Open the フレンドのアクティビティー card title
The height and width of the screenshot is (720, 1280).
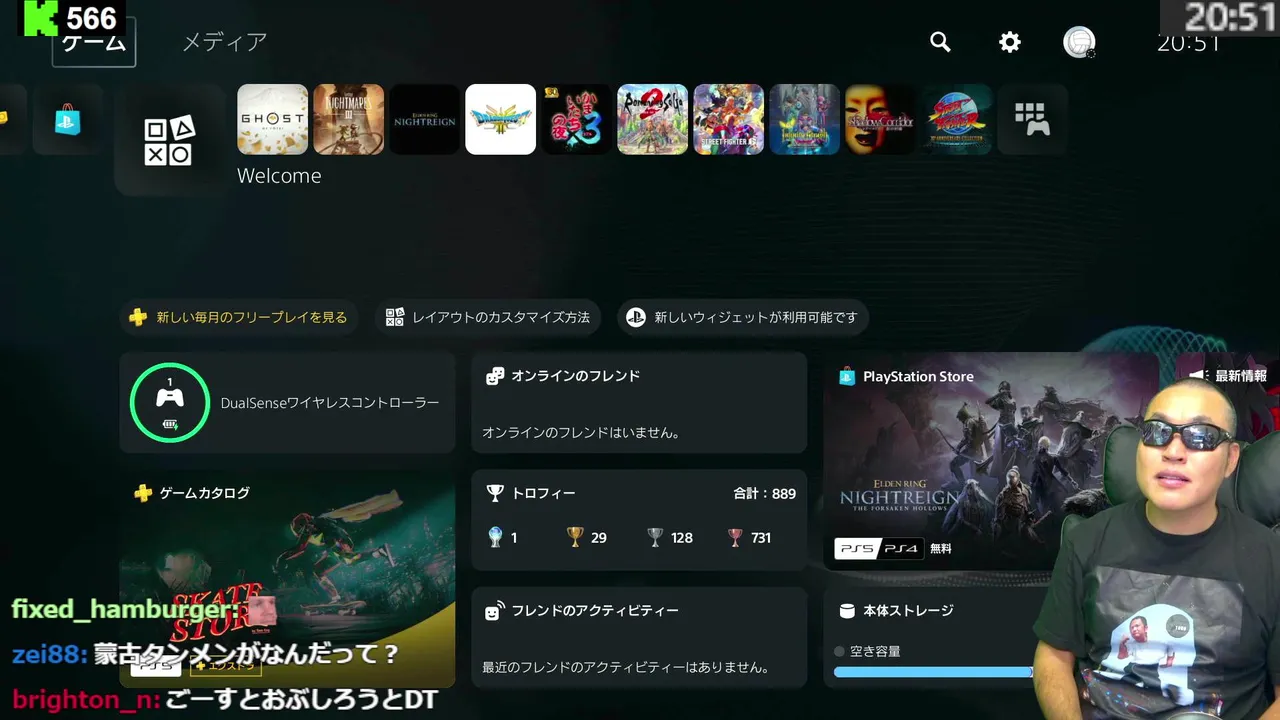tap(595, 611)
